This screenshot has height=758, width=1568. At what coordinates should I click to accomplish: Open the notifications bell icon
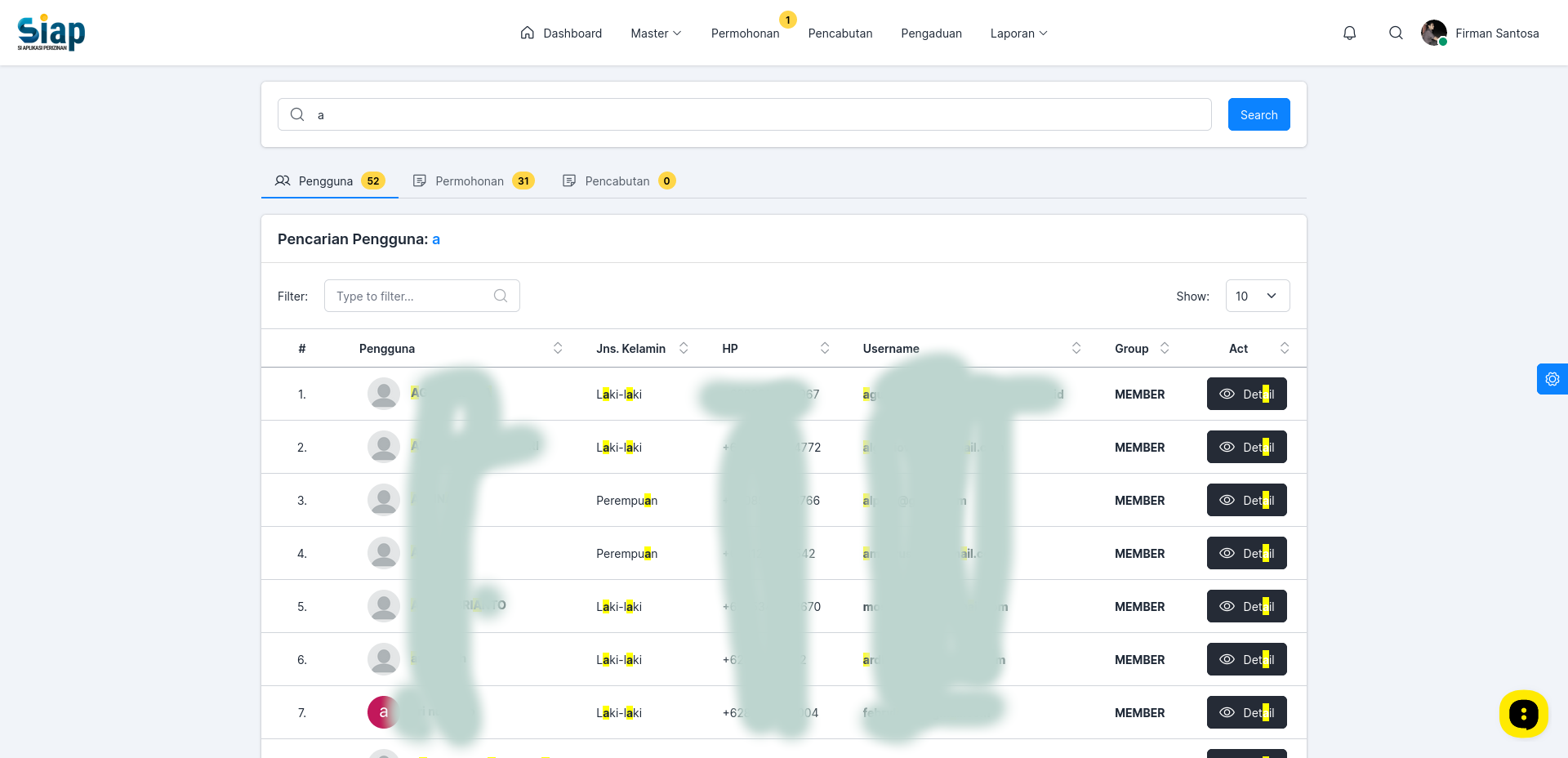[x=1349, y=33]
